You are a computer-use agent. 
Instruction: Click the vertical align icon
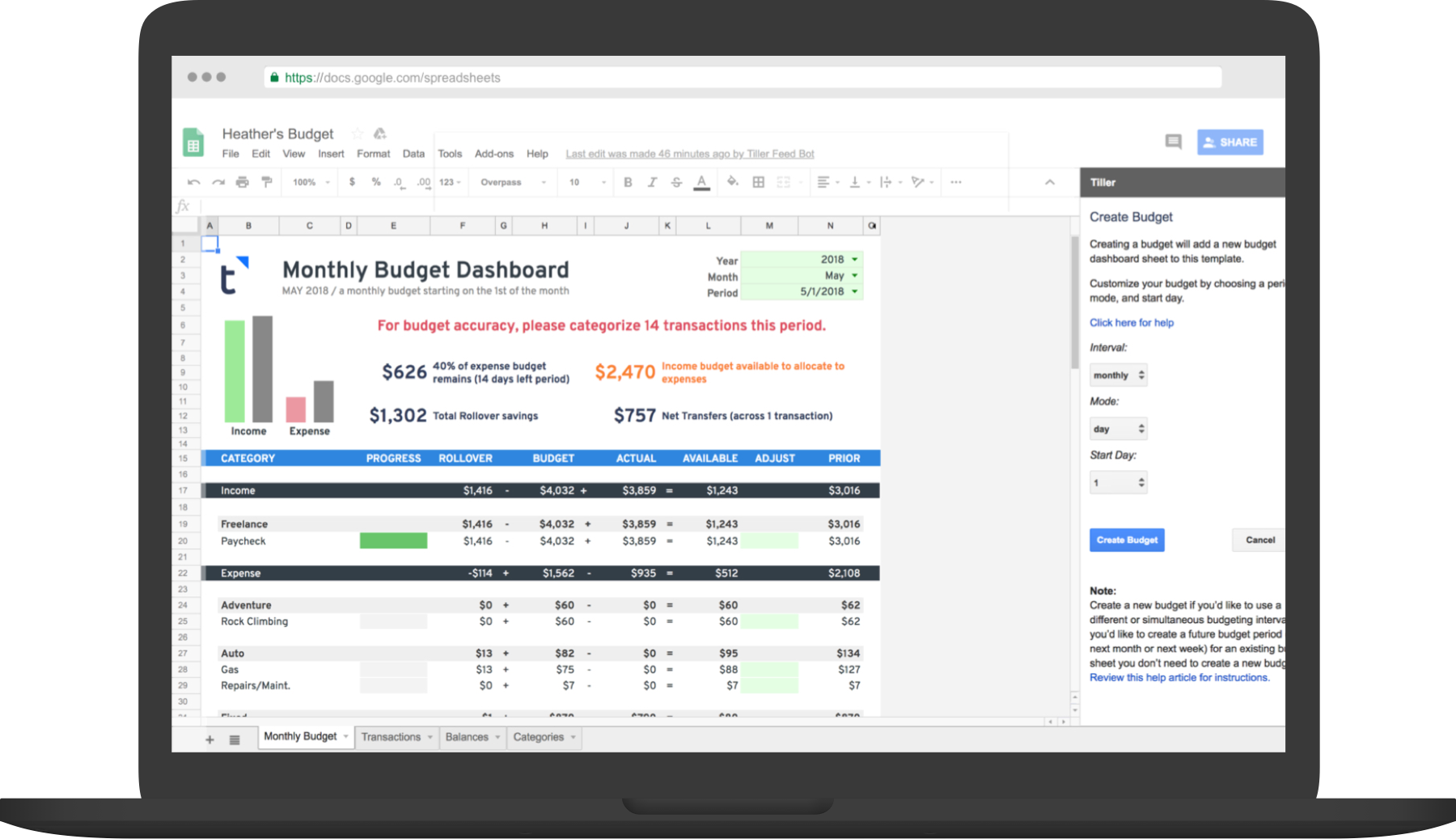[x=854, y=182]
